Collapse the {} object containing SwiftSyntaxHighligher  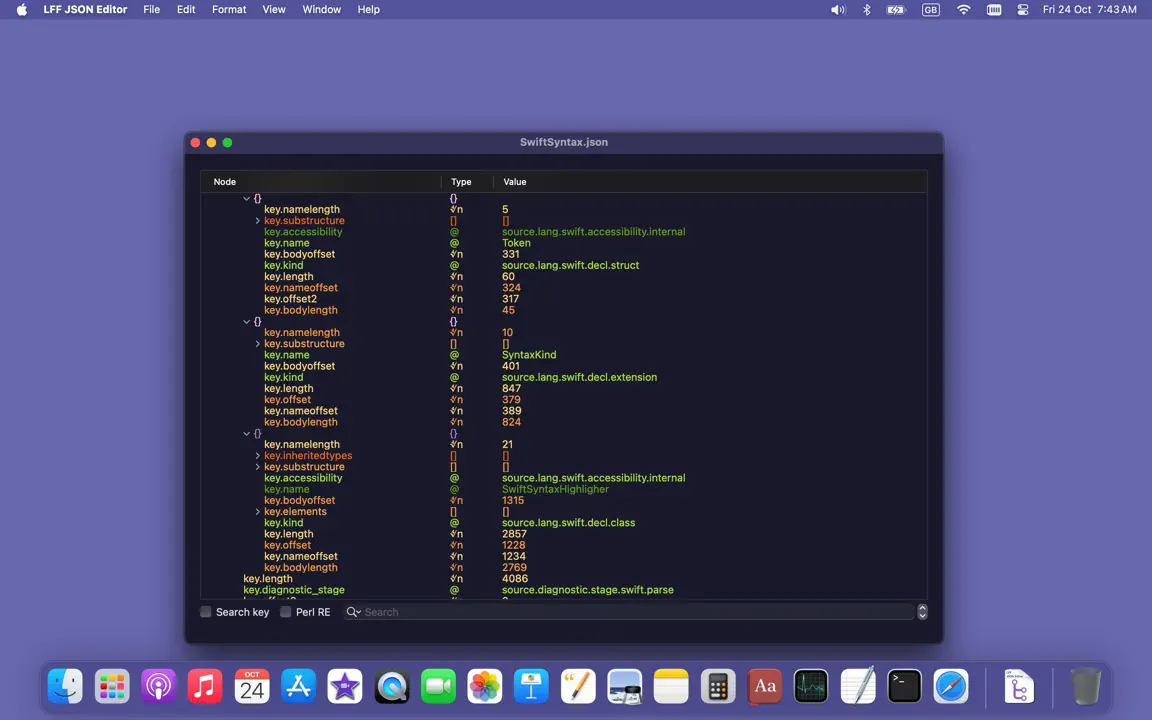pos(246,433)
